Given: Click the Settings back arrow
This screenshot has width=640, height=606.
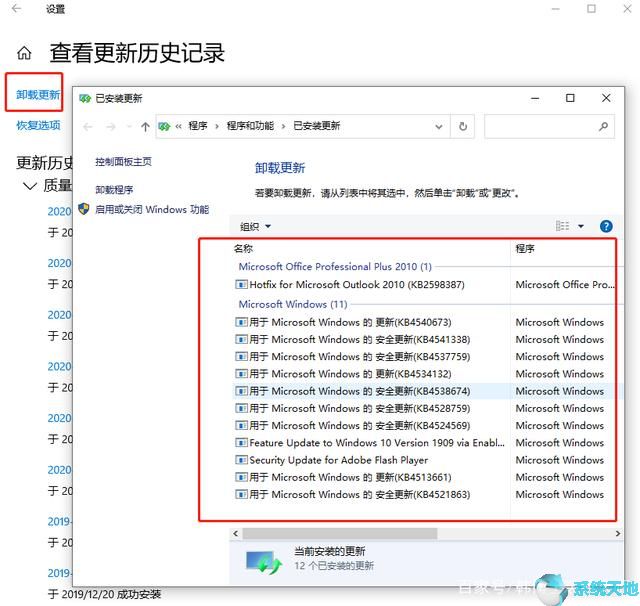Looking at the screenshot, I should 16,9.
